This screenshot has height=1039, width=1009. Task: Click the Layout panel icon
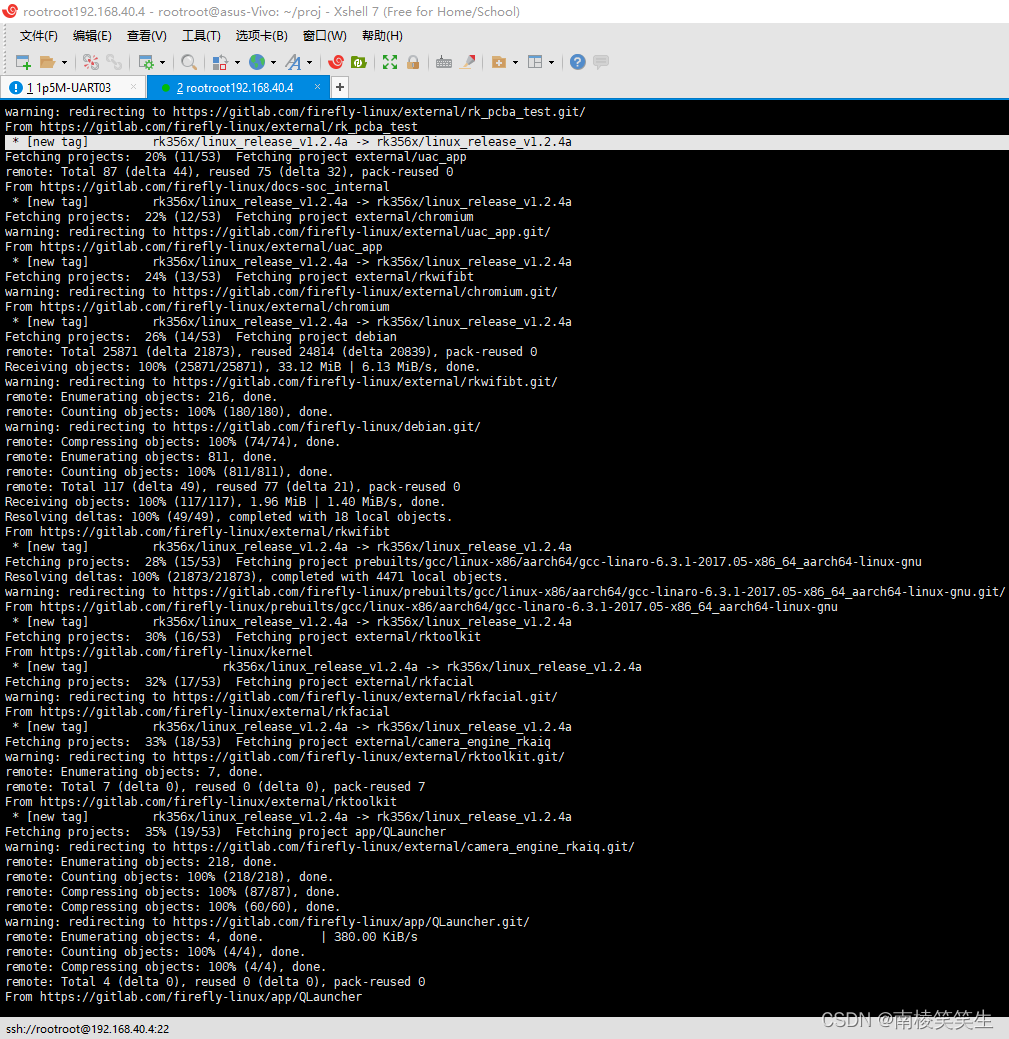point(535,62)
